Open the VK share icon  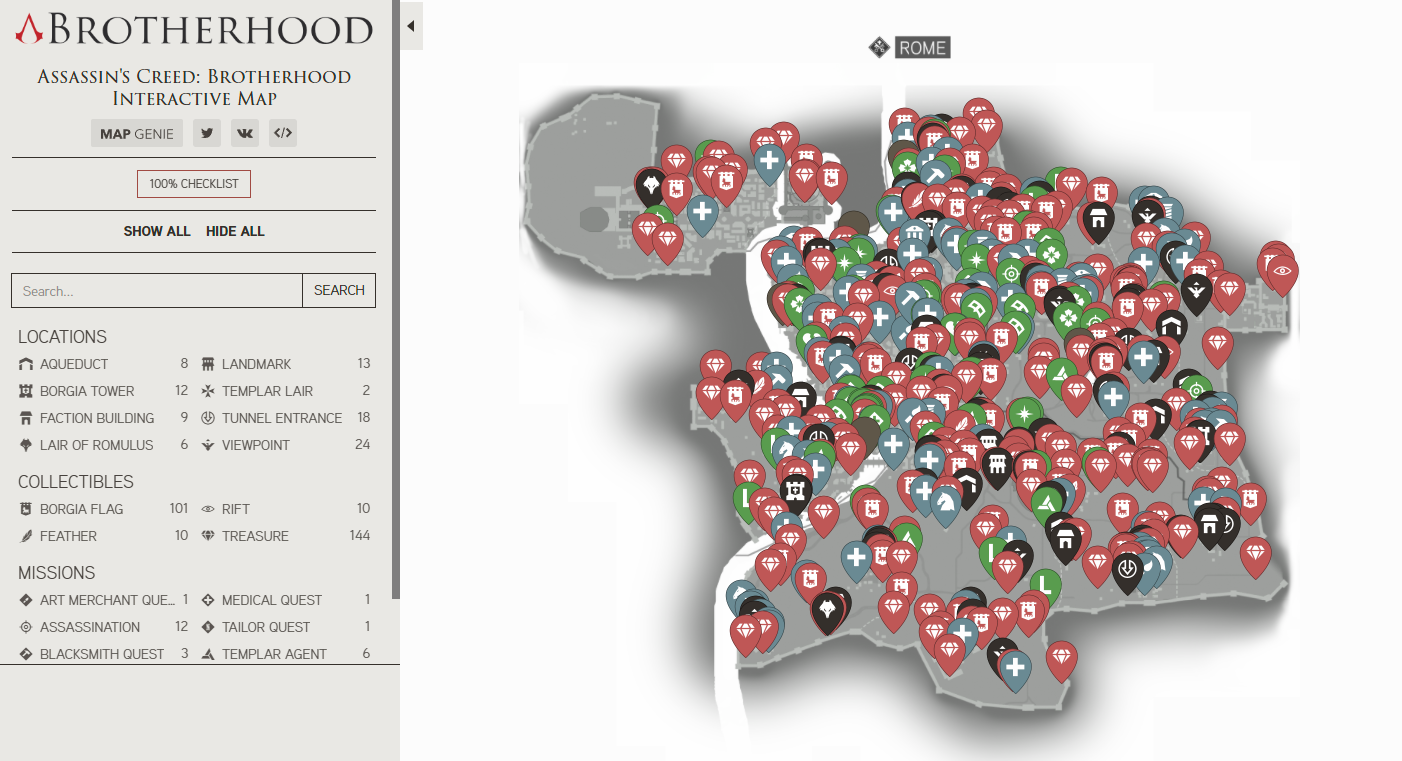coord(245,134)
